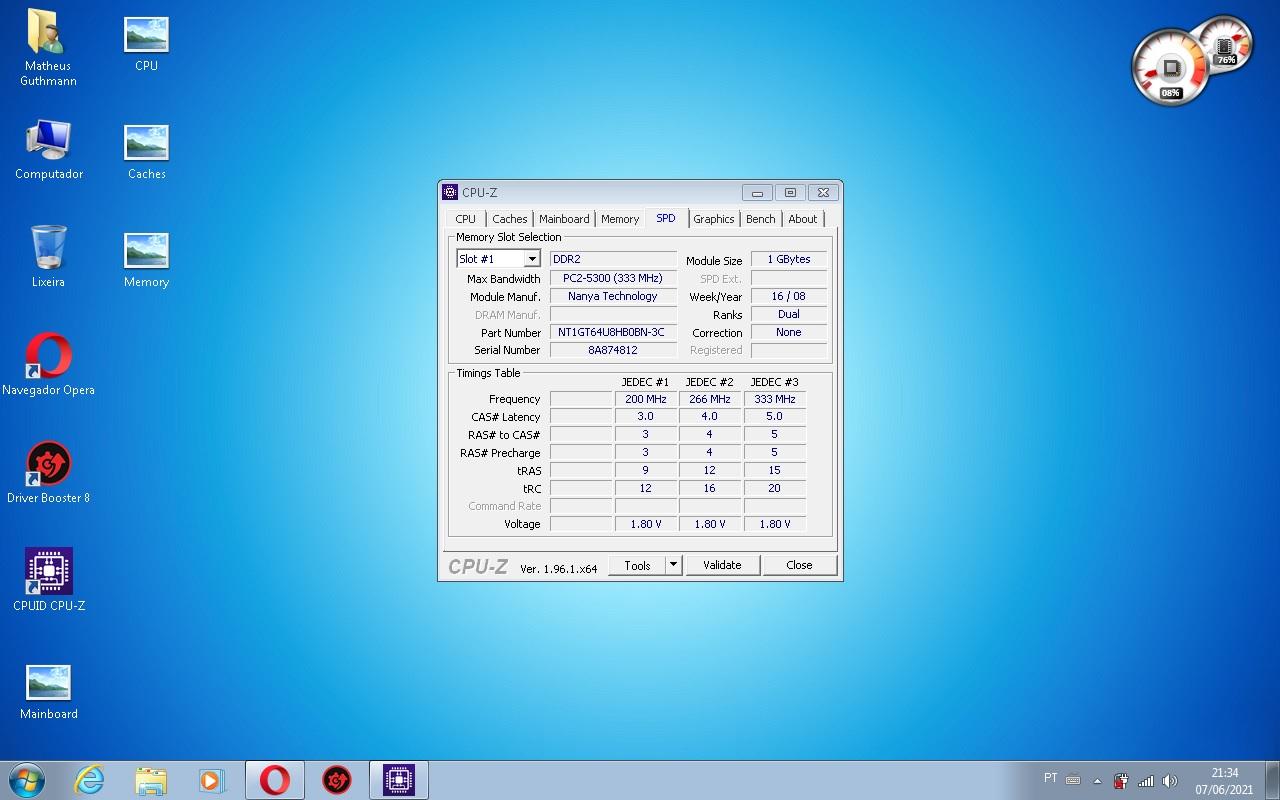This screenshot has height=800, width=1280.
Task: Open the Lixeira recycle bin icon
Action: point(48,258)
